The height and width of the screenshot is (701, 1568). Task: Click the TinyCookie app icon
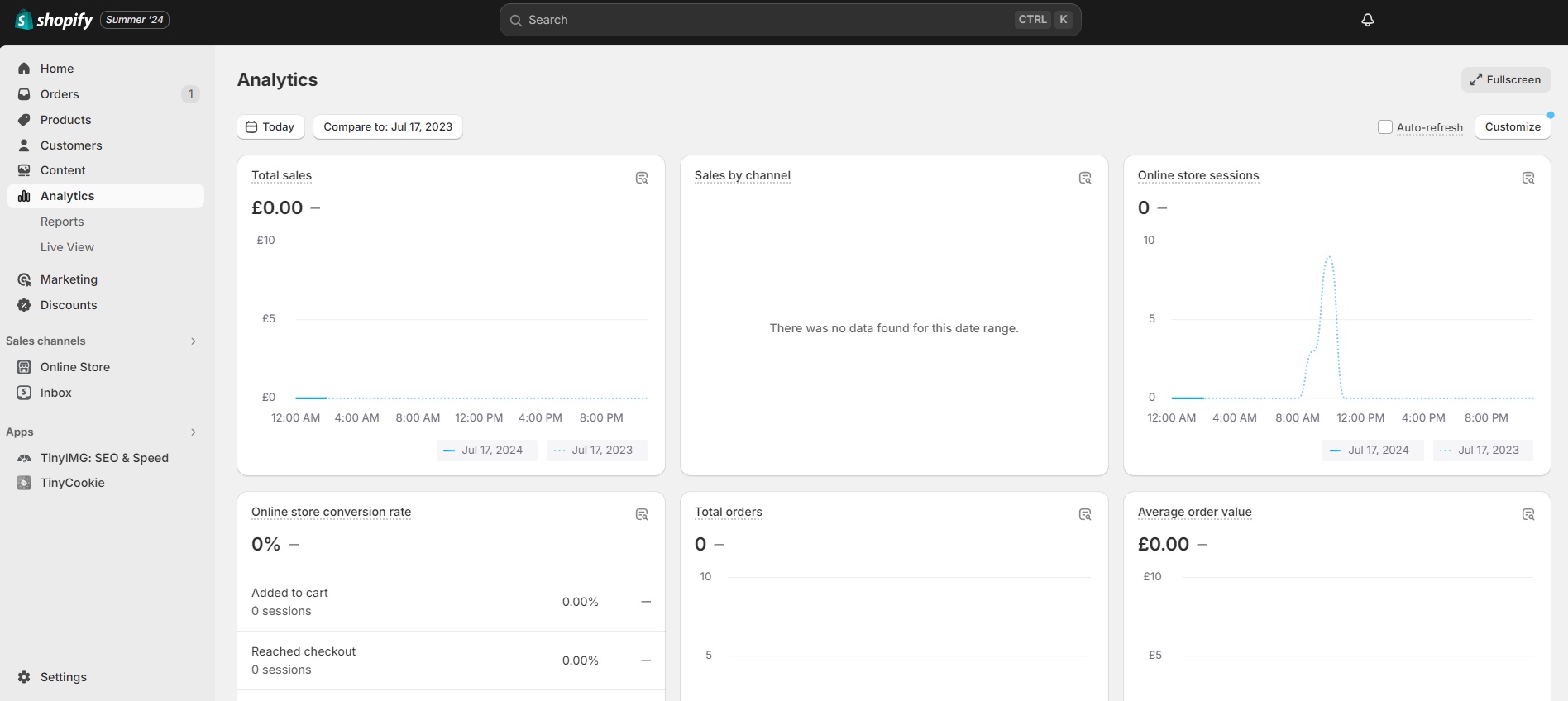click(x=24, y=483)
